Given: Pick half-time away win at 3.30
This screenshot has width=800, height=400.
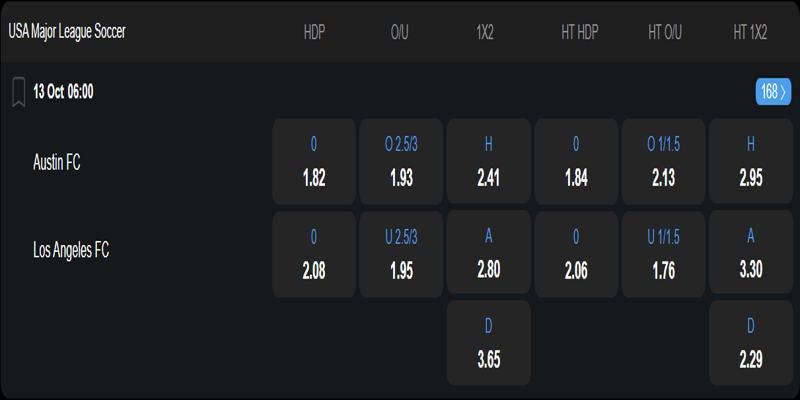Looking at the screenshot, I should pos(751,254).
